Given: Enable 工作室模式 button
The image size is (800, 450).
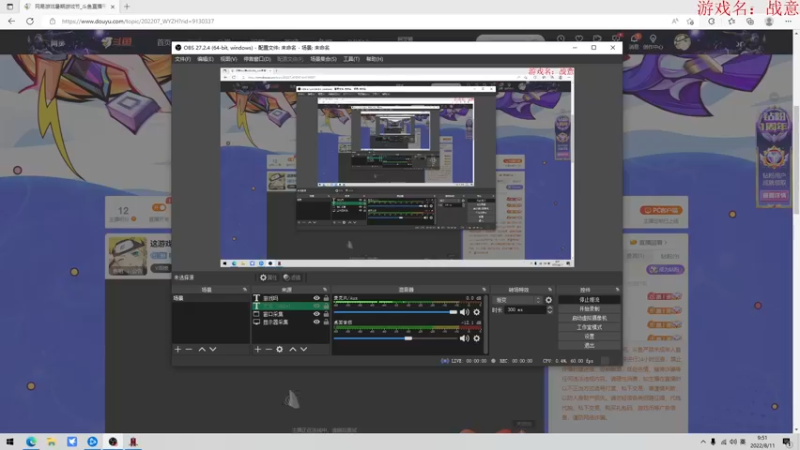Looking at the screenshot, I should coord(589,328).
